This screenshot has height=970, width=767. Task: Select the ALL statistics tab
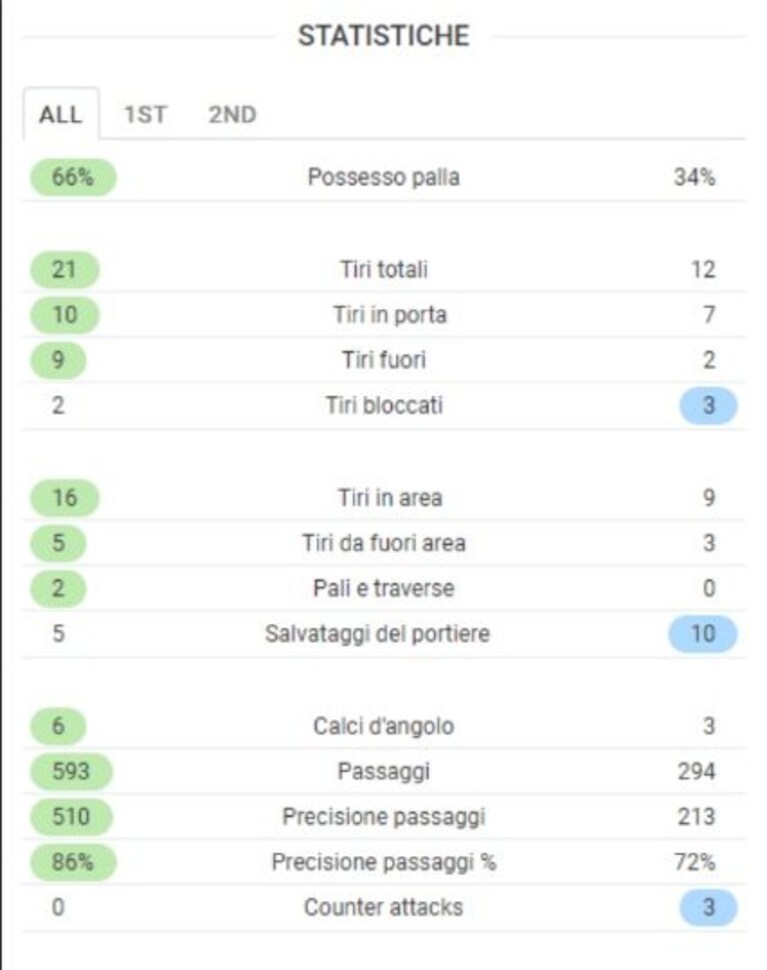click(x=61, y=114)
